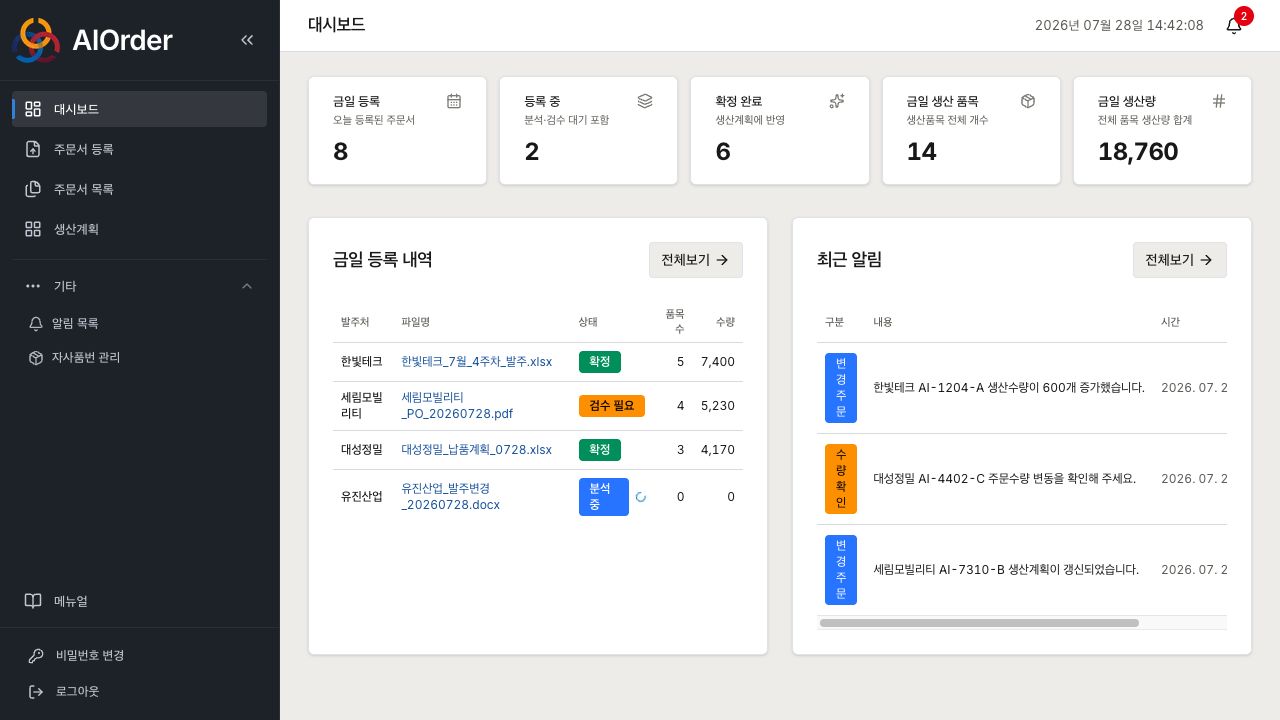Image resolution: width=1280 pixels, height=720 pixels.
Task: Click the 검수 필요 status badge
Action: 612,406
